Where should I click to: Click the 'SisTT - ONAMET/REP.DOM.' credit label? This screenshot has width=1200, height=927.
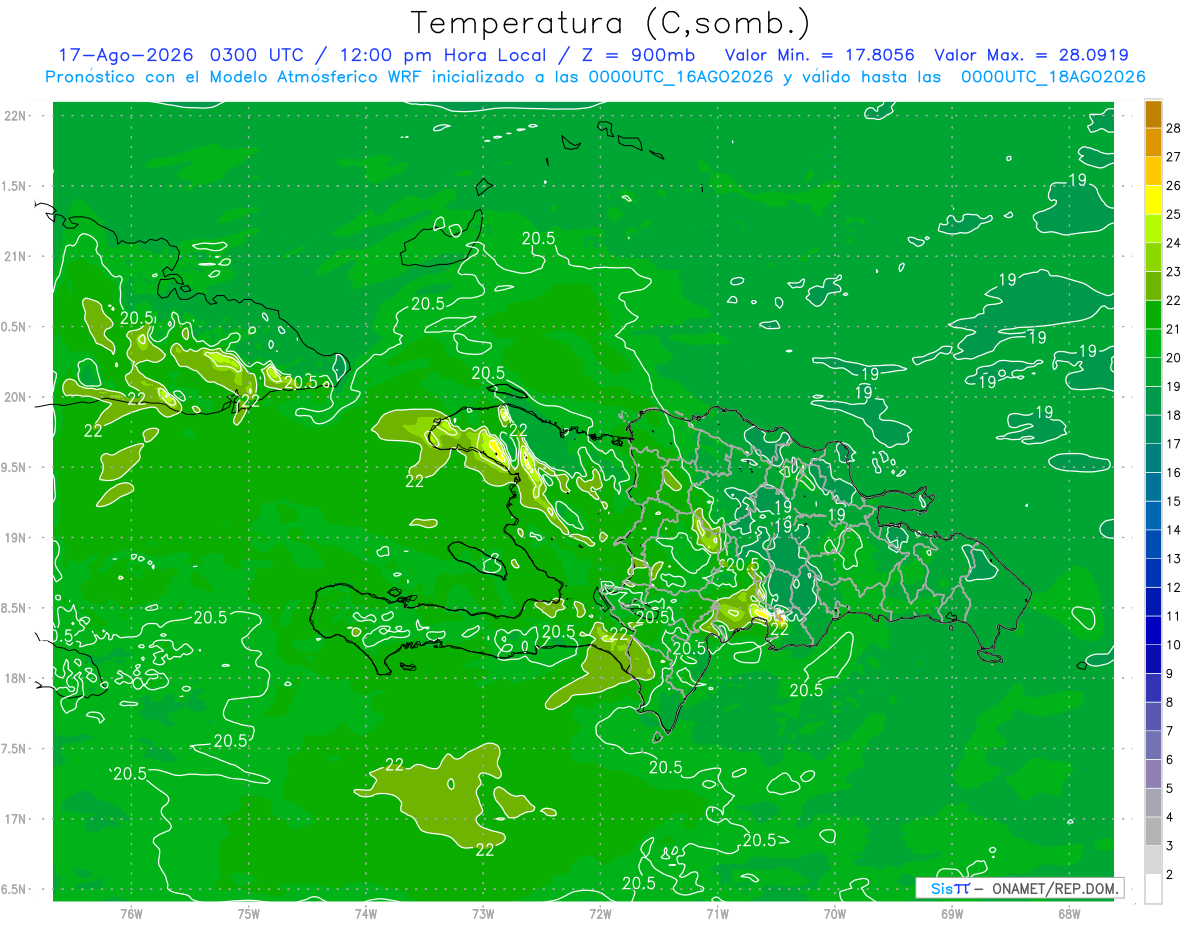pos(1019,888)
